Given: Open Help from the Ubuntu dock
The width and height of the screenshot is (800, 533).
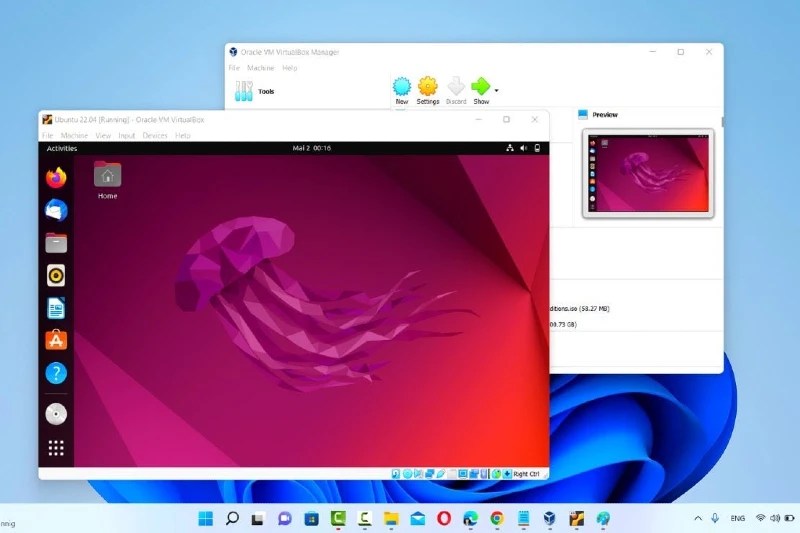Looking at the screenshot, I should (x=56, y=373).
